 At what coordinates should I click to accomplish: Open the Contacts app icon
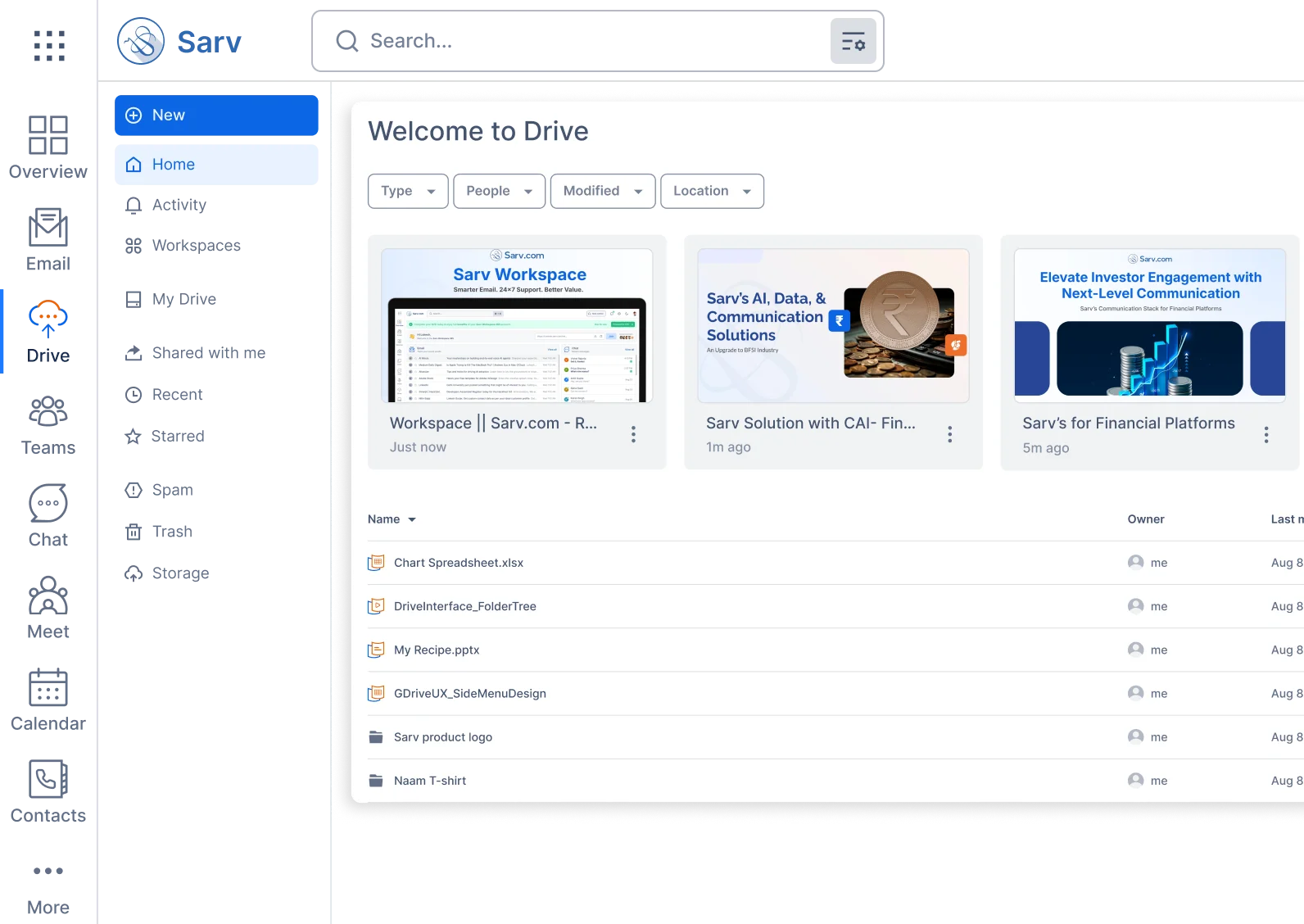coord(48,779)
